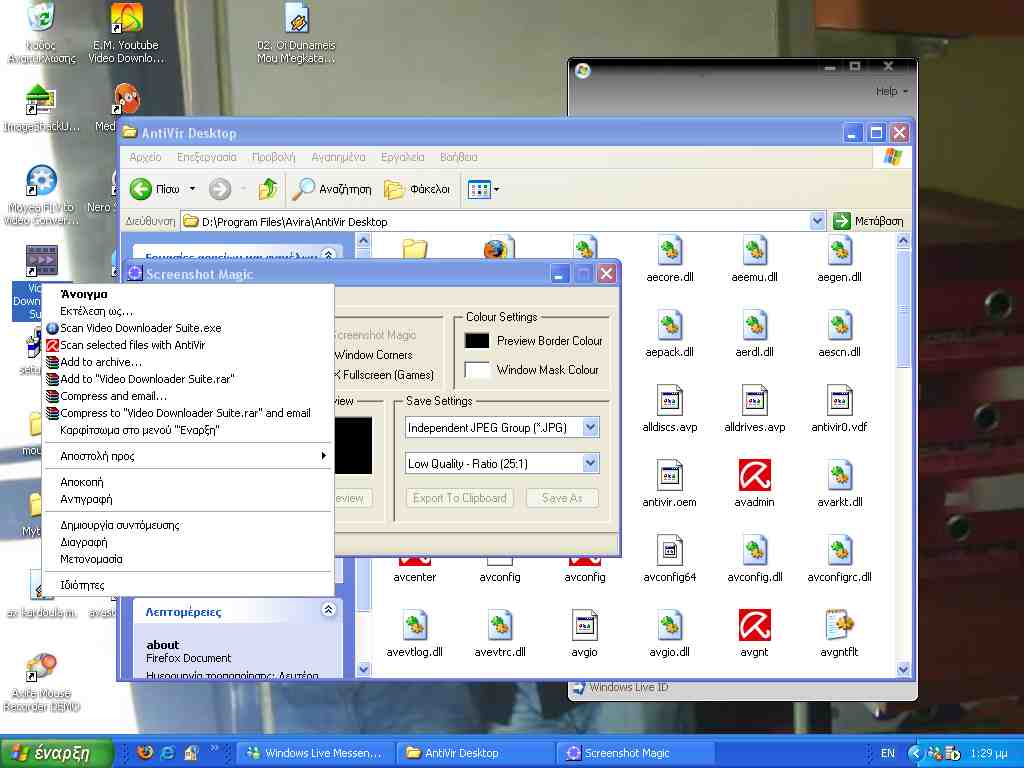The image size is (1024, 768).
Task: Collapse top task panel chevron in sidebar
Action: click(x=328, y=253)
